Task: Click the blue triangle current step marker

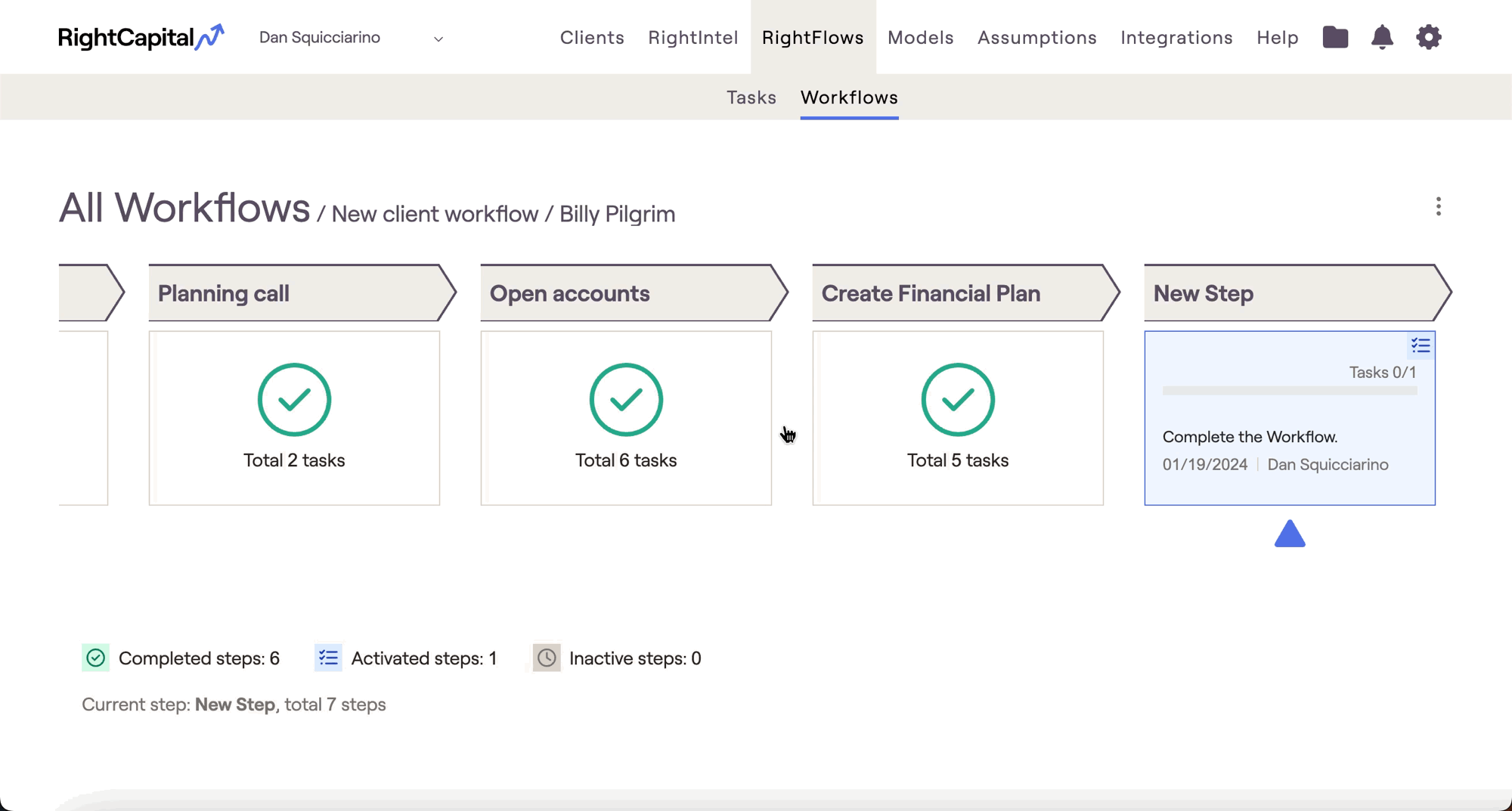Action: (1290, 534)
